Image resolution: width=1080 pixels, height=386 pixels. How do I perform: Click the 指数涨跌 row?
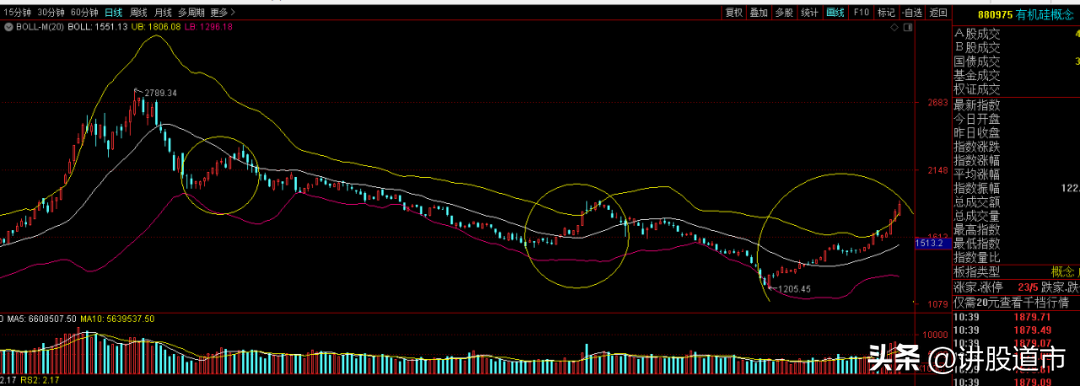(x=1016, y=147)
